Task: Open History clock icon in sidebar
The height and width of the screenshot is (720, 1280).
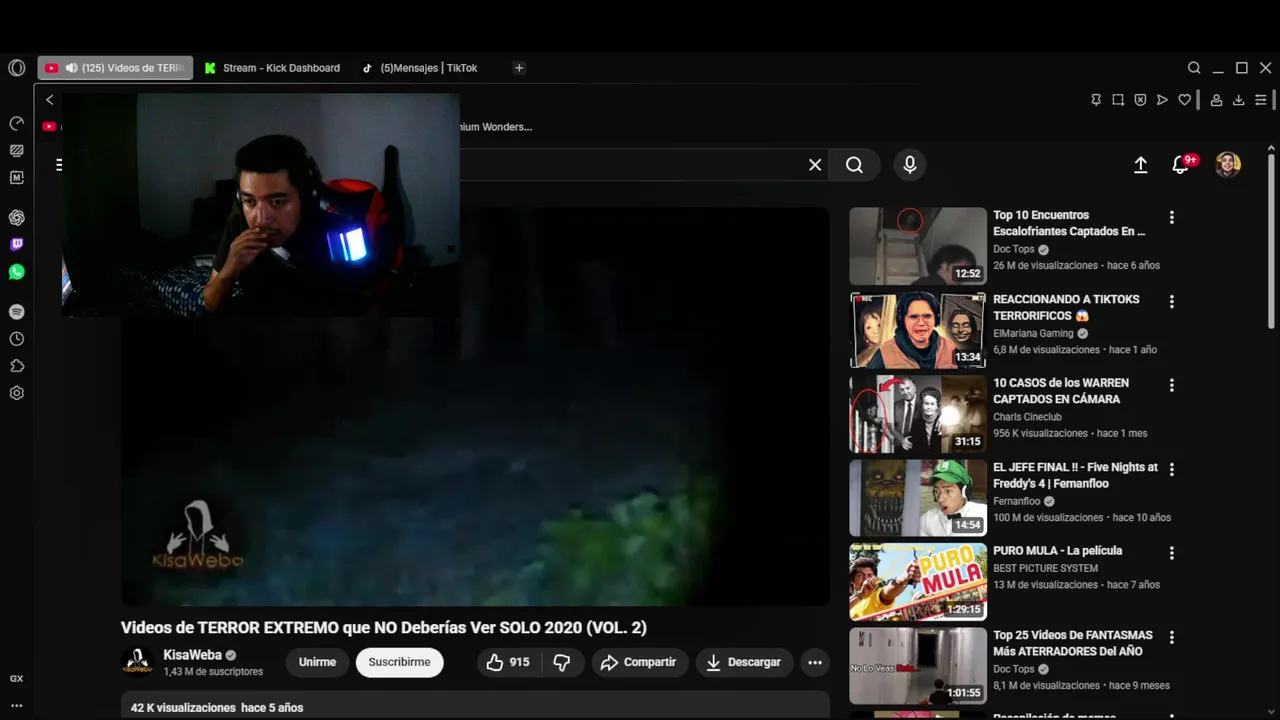Action: [17, 339]
